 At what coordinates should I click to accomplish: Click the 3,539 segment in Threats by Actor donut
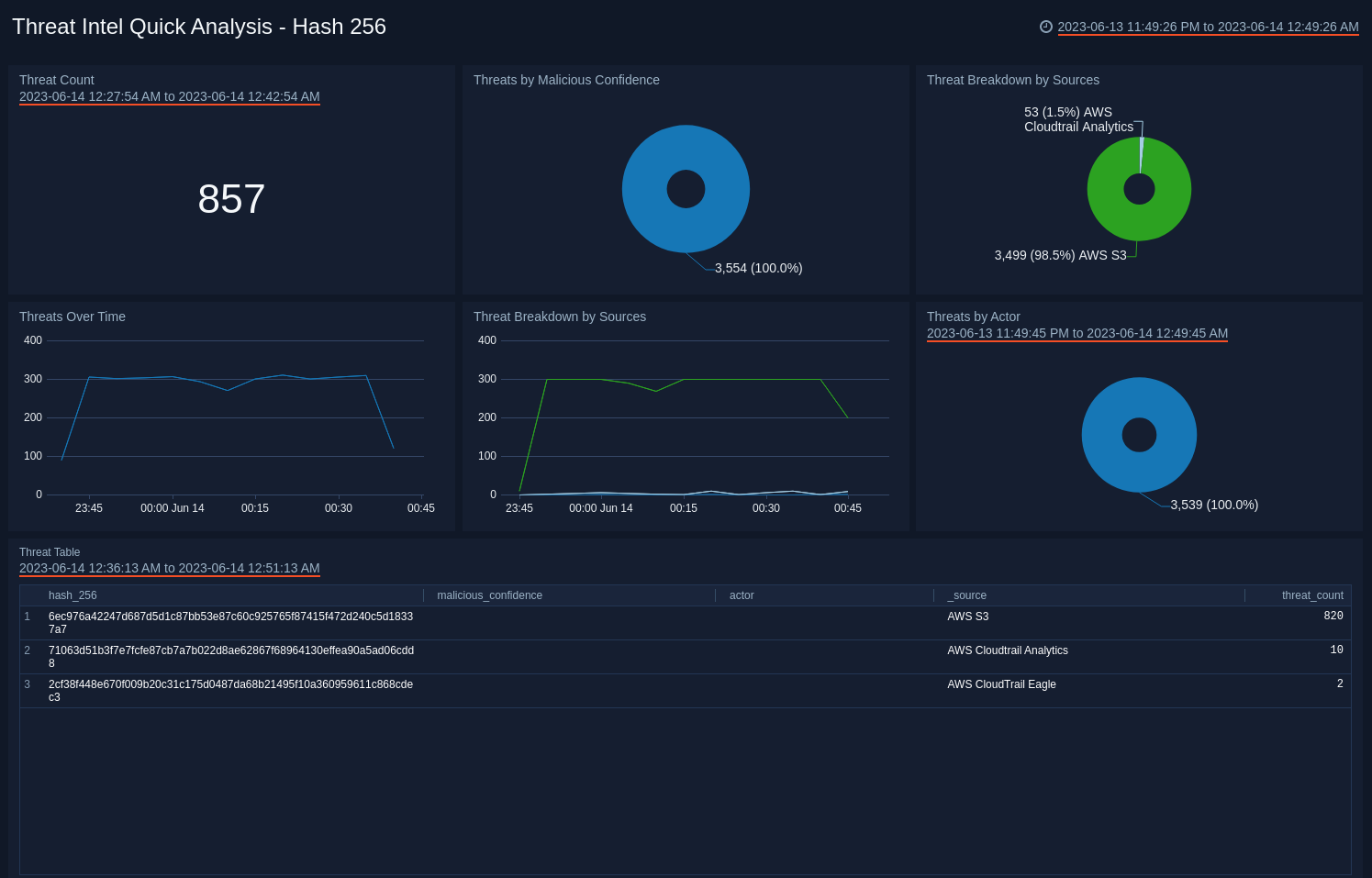[x=1139, y=389]
